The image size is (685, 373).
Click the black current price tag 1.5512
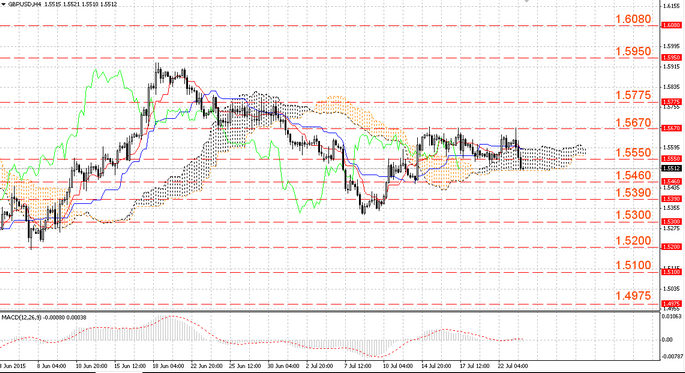[x=671, y=168]
